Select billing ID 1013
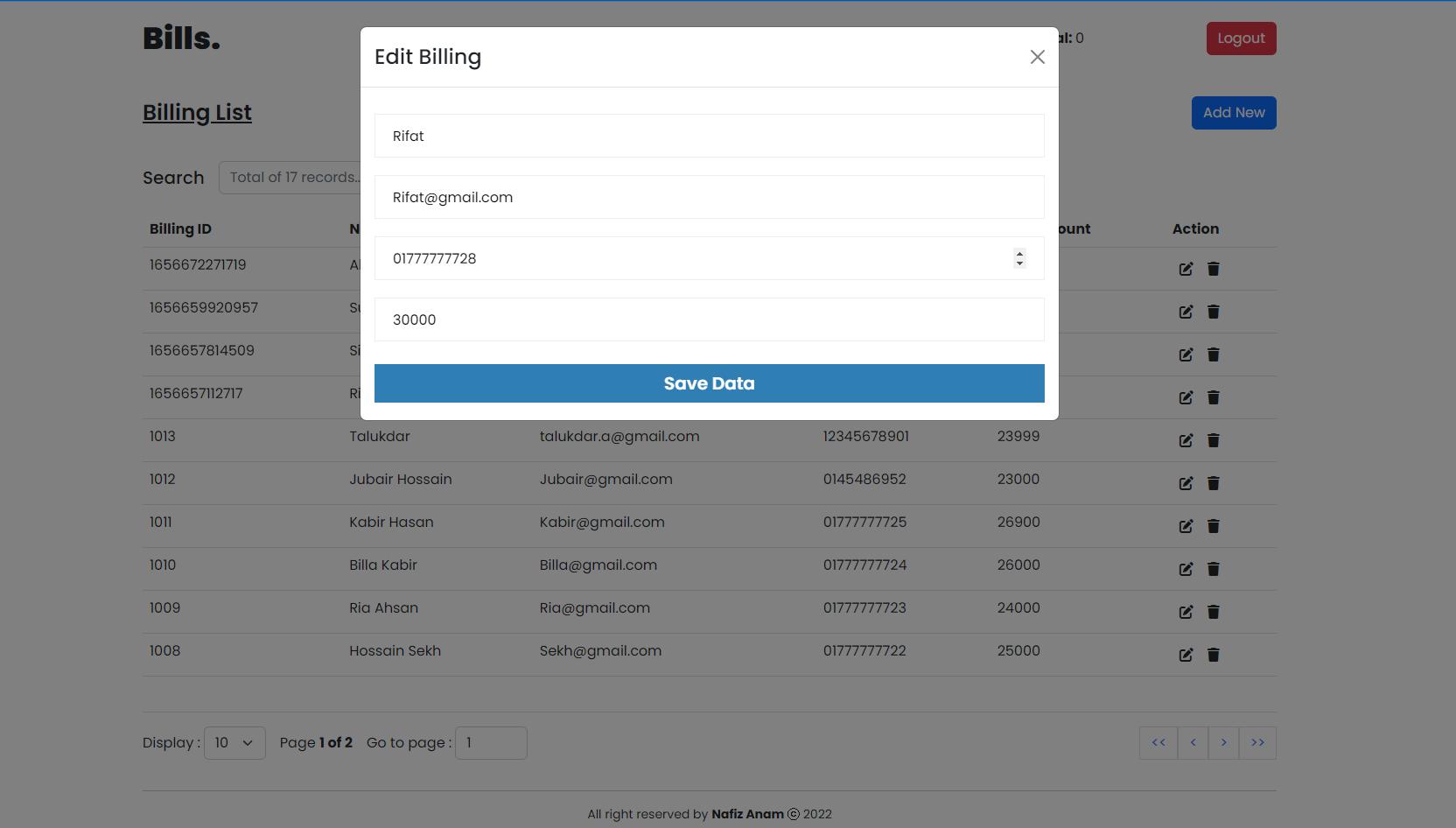The image size is (1456, 828). point(162,436)
